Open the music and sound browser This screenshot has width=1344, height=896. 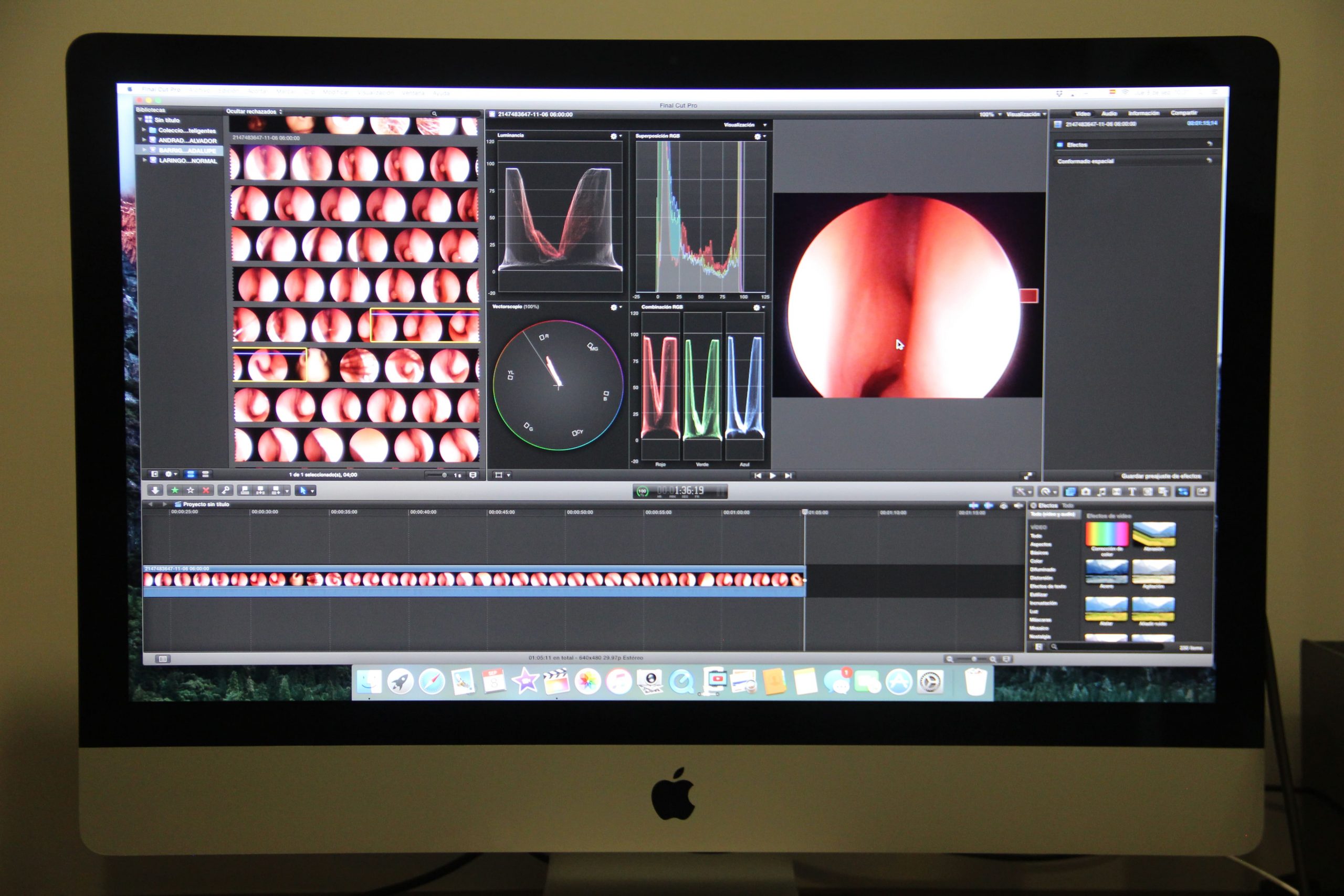pyautogui.click(x=1101, y=491)
